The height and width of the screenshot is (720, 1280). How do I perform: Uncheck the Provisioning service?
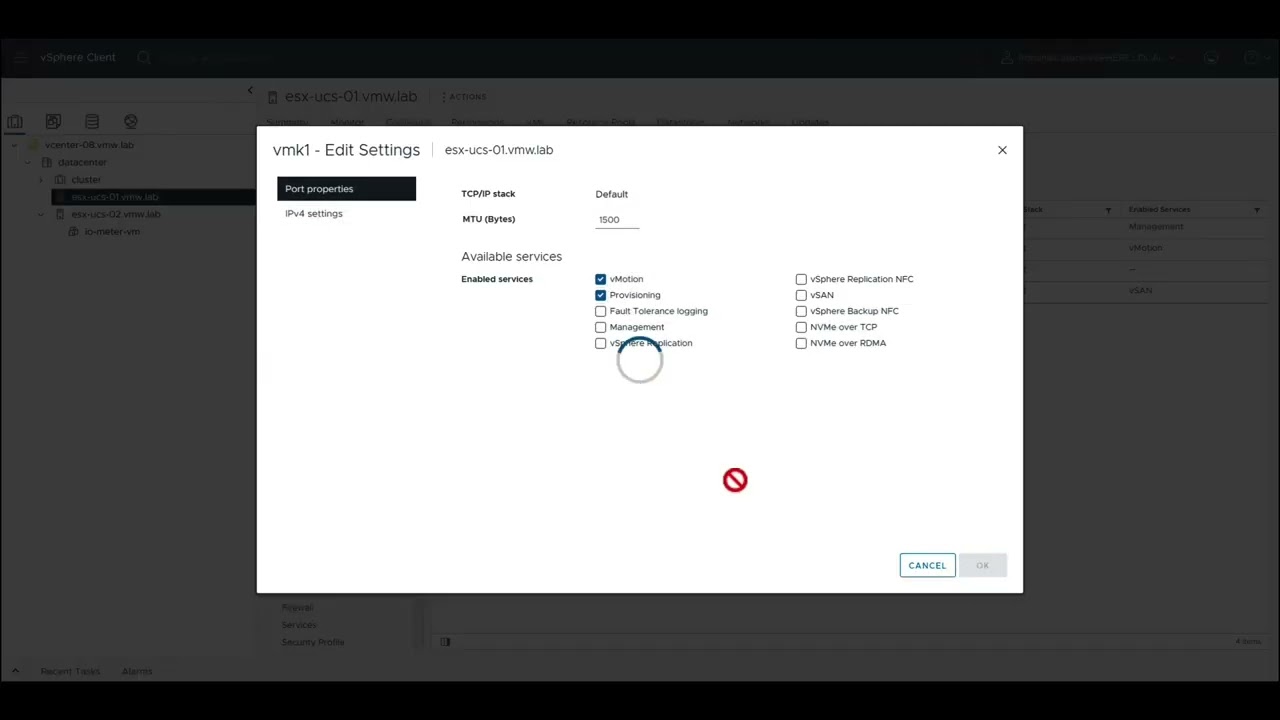[x=600, y=295]
